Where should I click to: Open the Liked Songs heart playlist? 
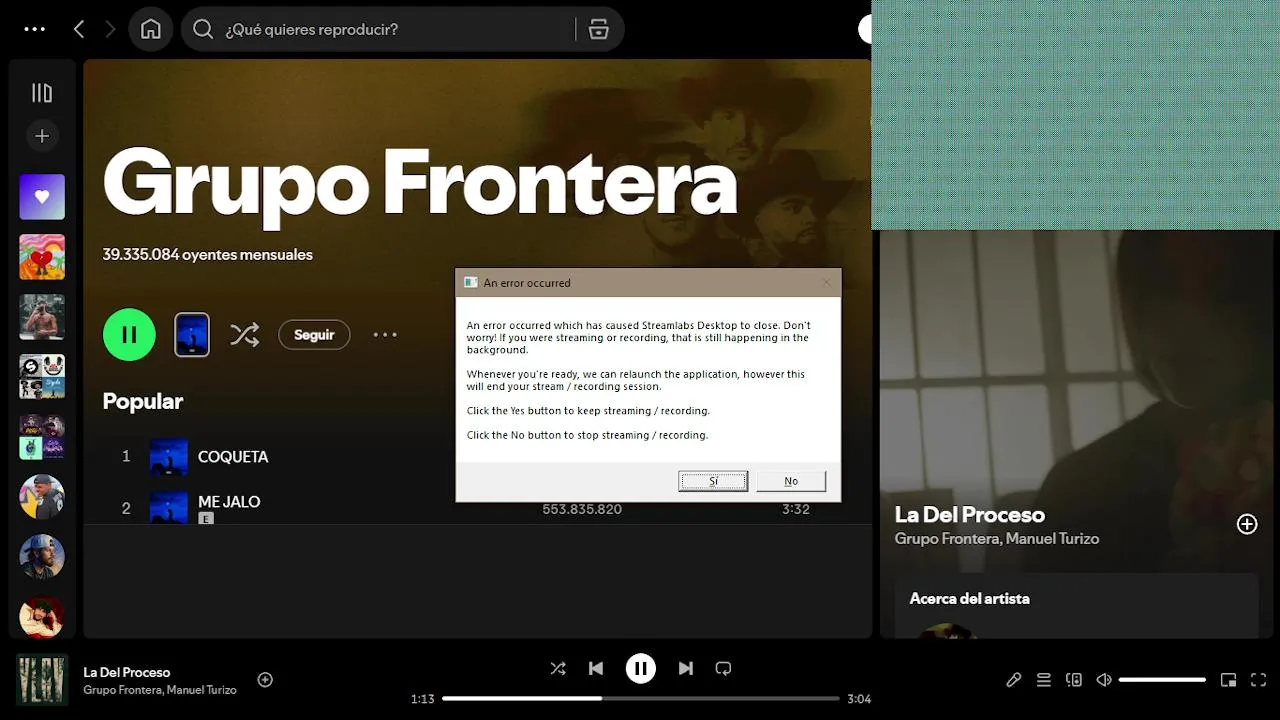pyautogui.click(x=42, y=197)
